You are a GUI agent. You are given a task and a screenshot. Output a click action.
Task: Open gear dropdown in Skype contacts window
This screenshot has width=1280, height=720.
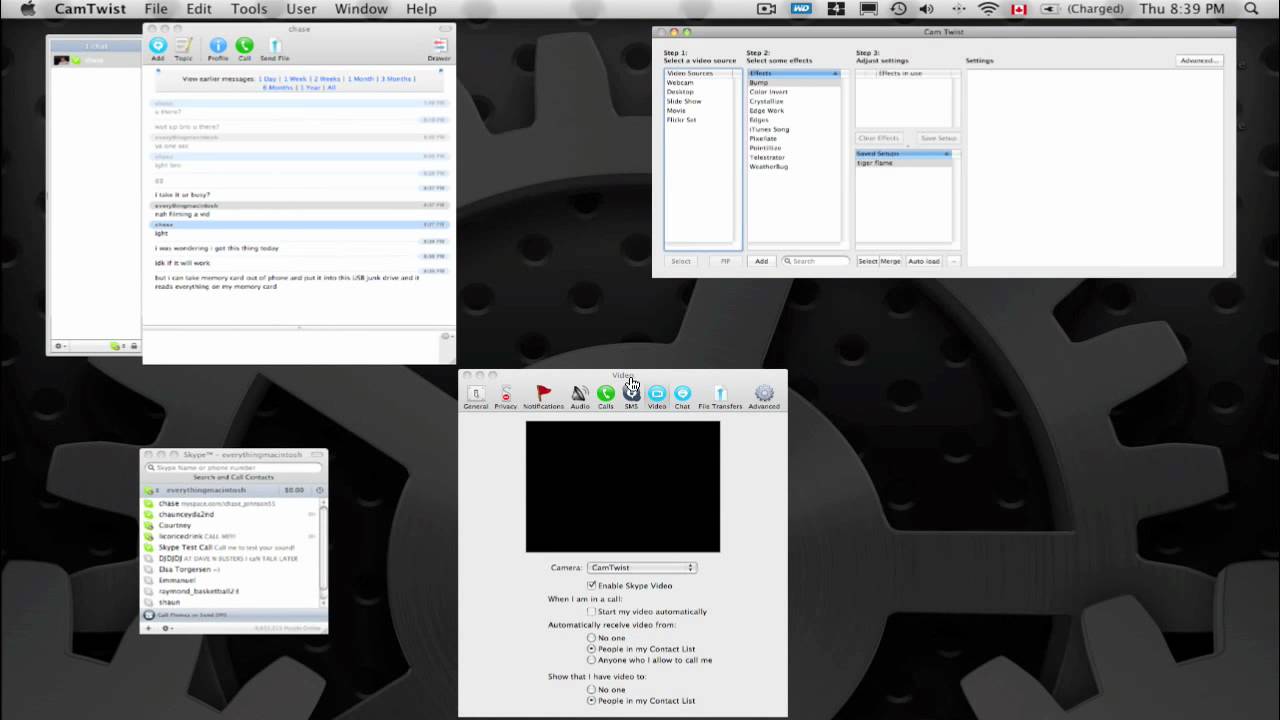coord(167,628)
